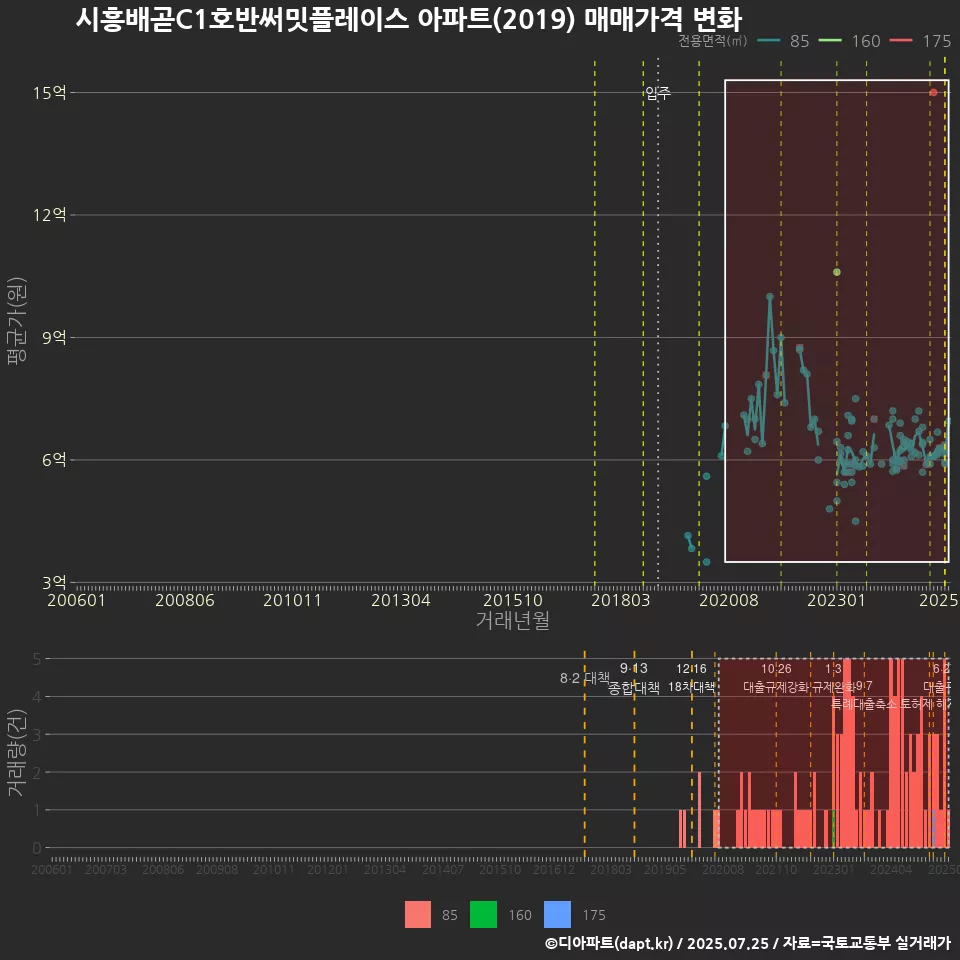
Task: Click the 입주 move-in marker label
Action: click(x=658, y=93)
